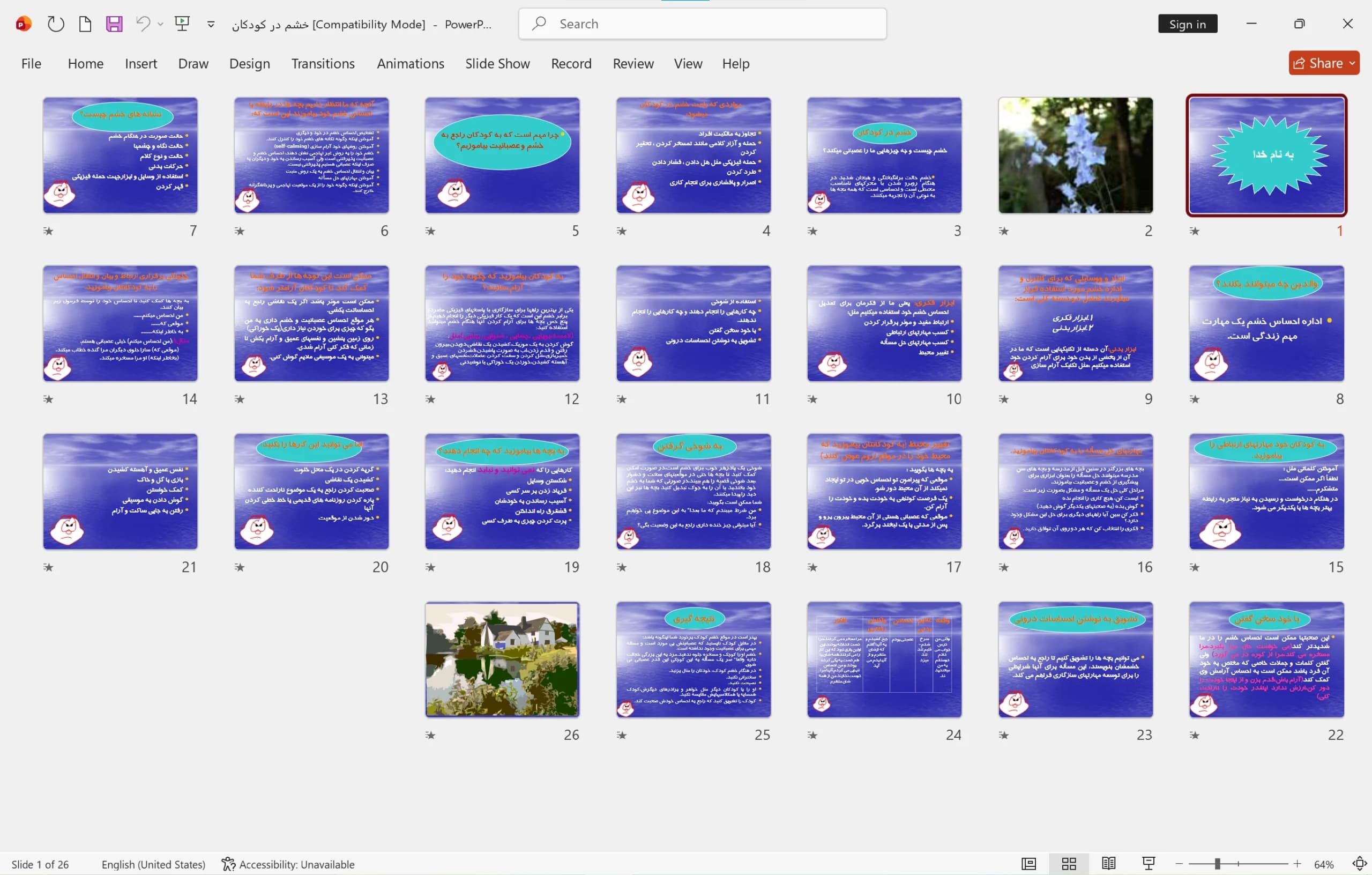Expand Customize Quick Access Toolbar dropdown
1372x875 pixels.
pos(211,24)
